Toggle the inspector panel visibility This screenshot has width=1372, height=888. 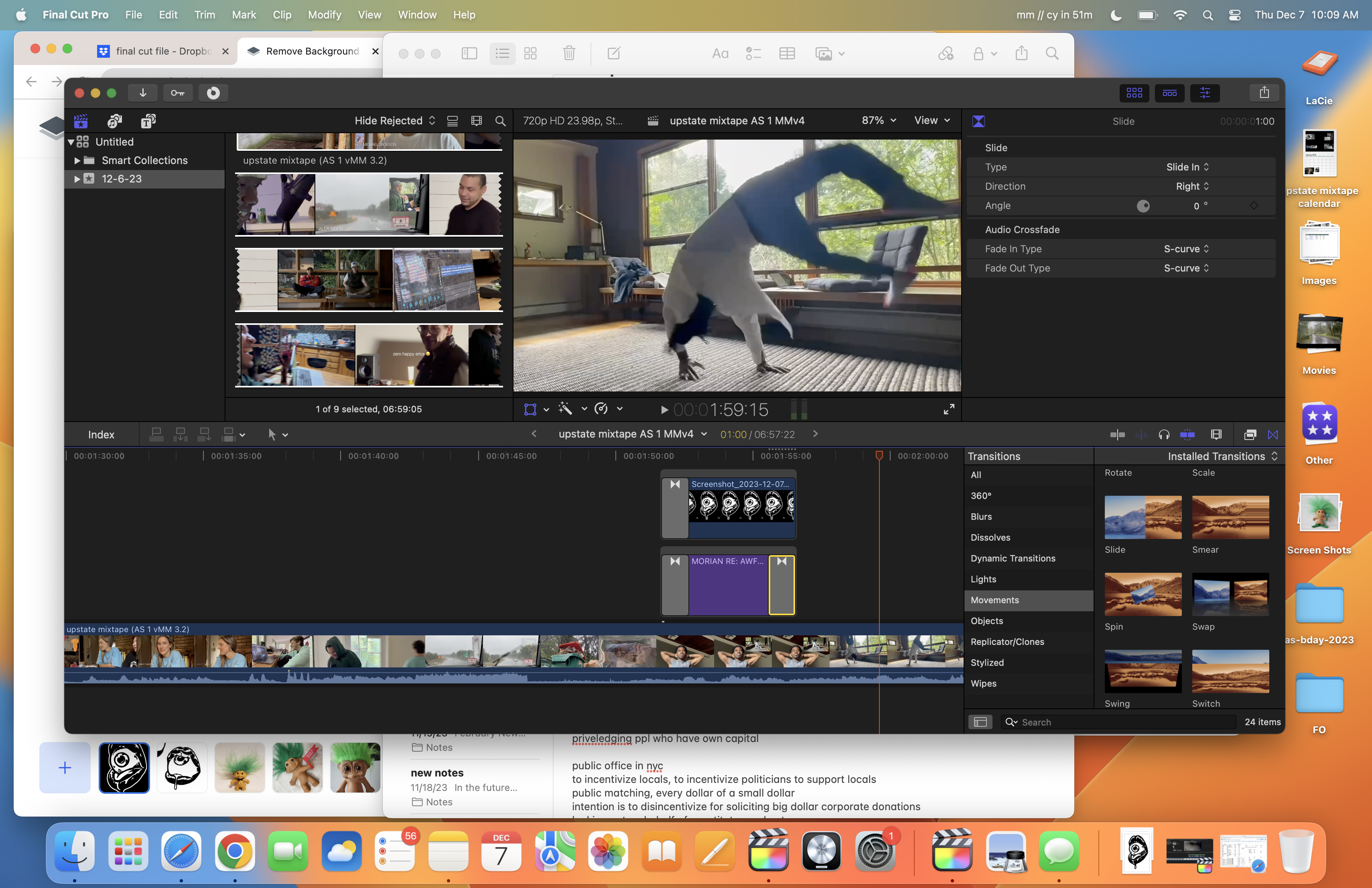point(1204,93)
